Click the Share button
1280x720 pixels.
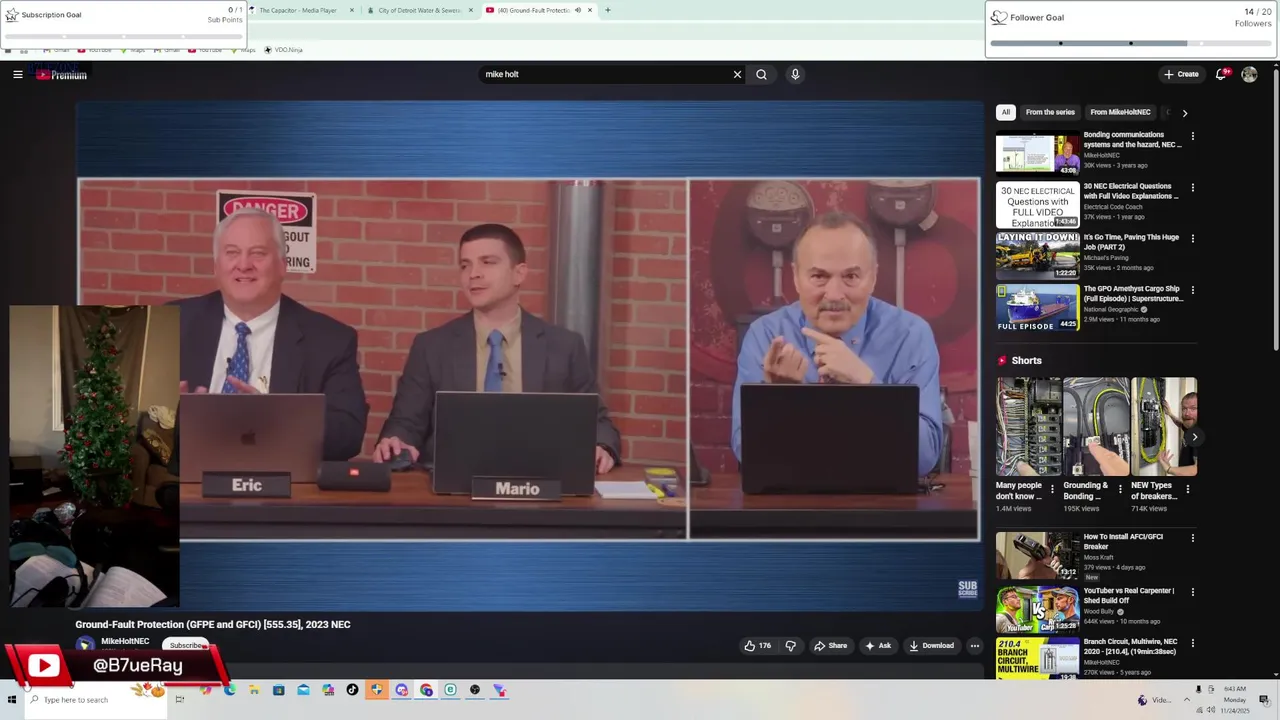tap(830, 646)
